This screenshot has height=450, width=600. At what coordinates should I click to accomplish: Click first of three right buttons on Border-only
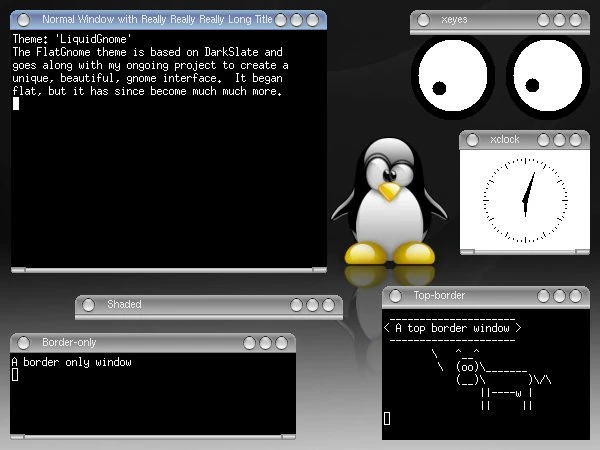[x=249, y=343]
